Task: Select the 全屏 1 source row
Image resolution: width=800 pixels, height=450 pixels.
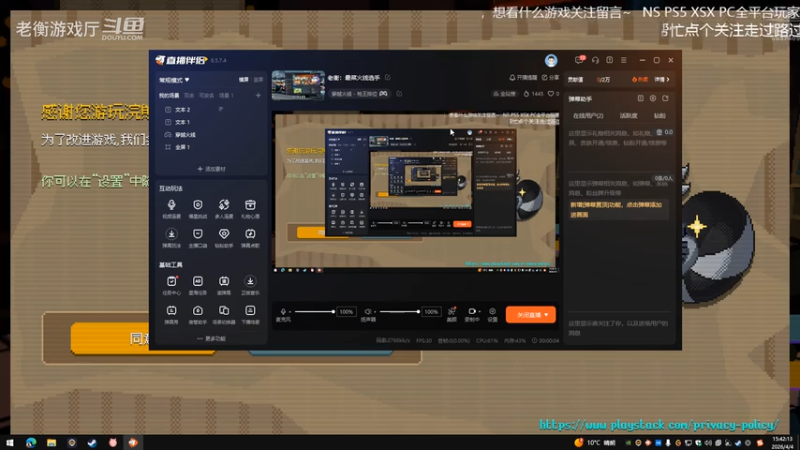Action: pos(211,147)
